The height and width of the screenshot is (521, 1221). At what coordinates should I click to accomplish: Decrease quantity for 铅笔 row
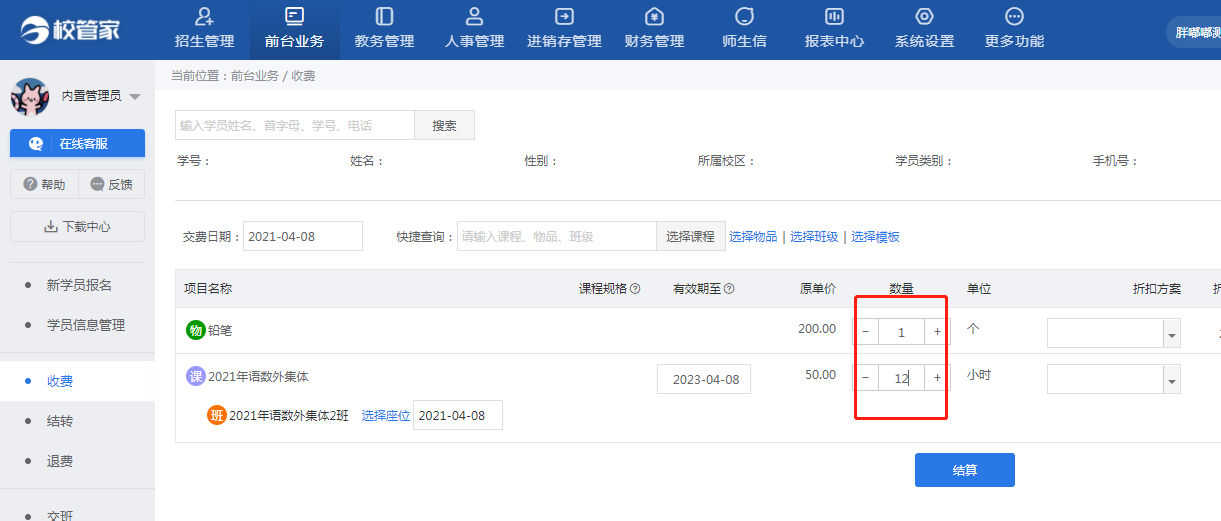pos(866,332)
